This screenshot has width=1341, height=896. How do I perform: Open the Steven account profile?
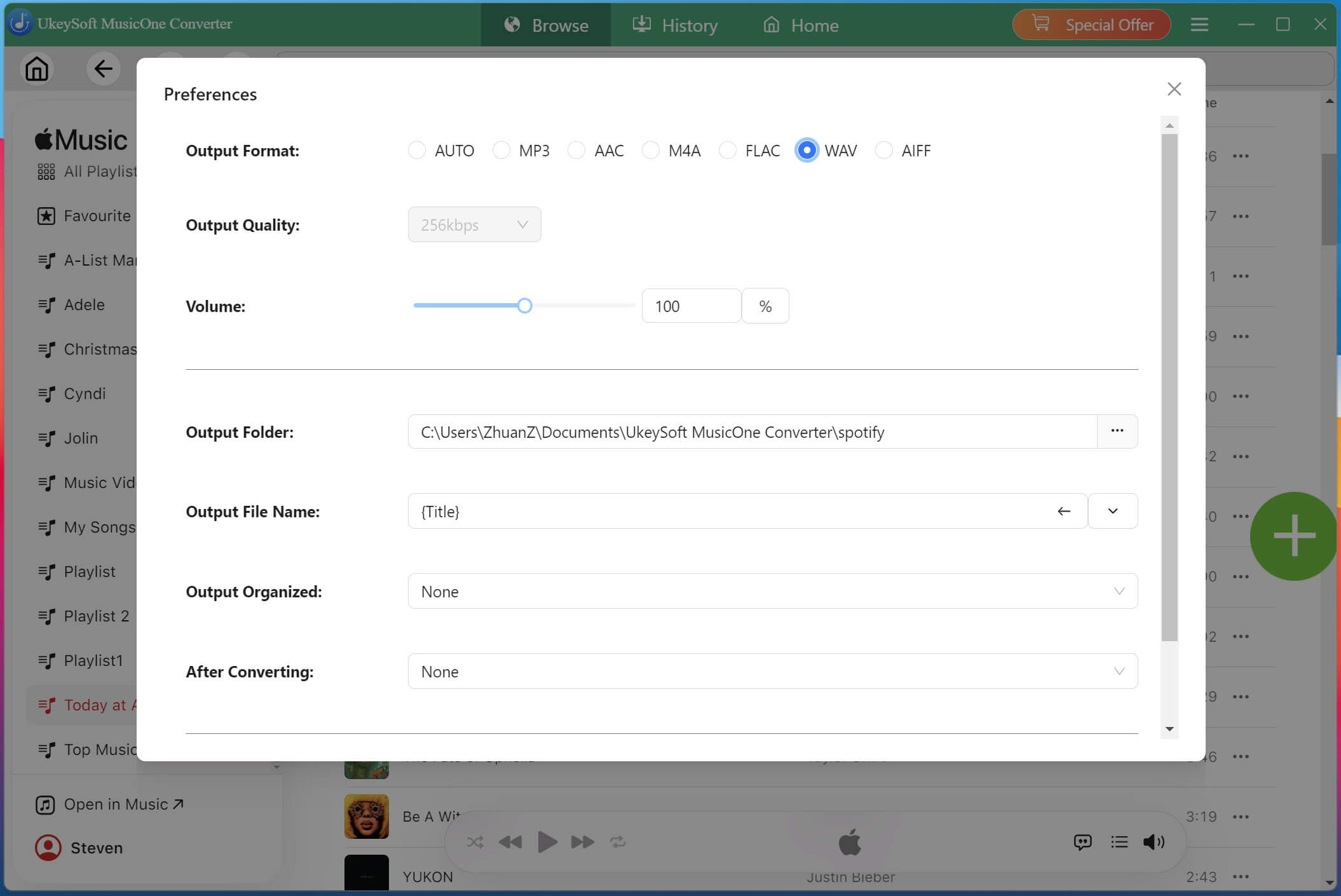click(x=79, y=848)
